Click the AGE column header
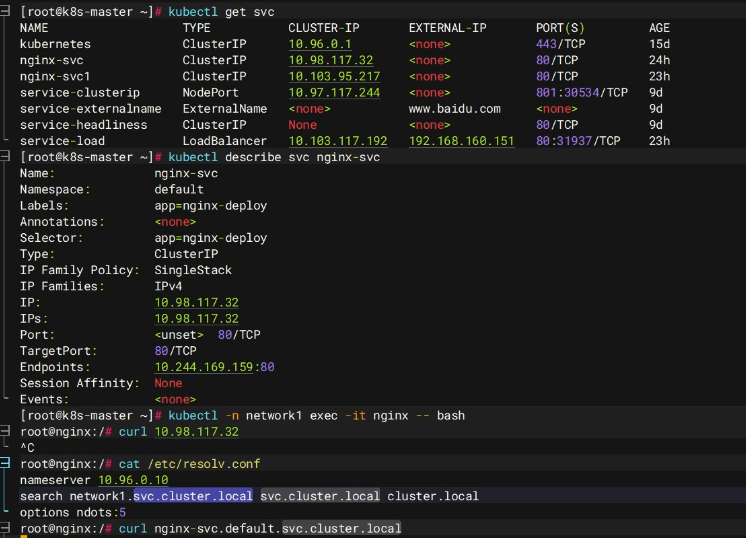The height and width of the screenshot is (538, 746). click(x=659, y=28)
